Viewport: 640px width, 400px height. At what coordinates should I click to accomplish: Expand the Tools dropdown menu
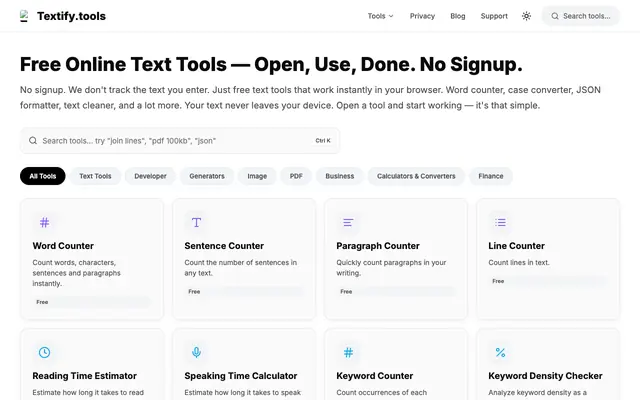pyautogui.click(x=380, y=16)
